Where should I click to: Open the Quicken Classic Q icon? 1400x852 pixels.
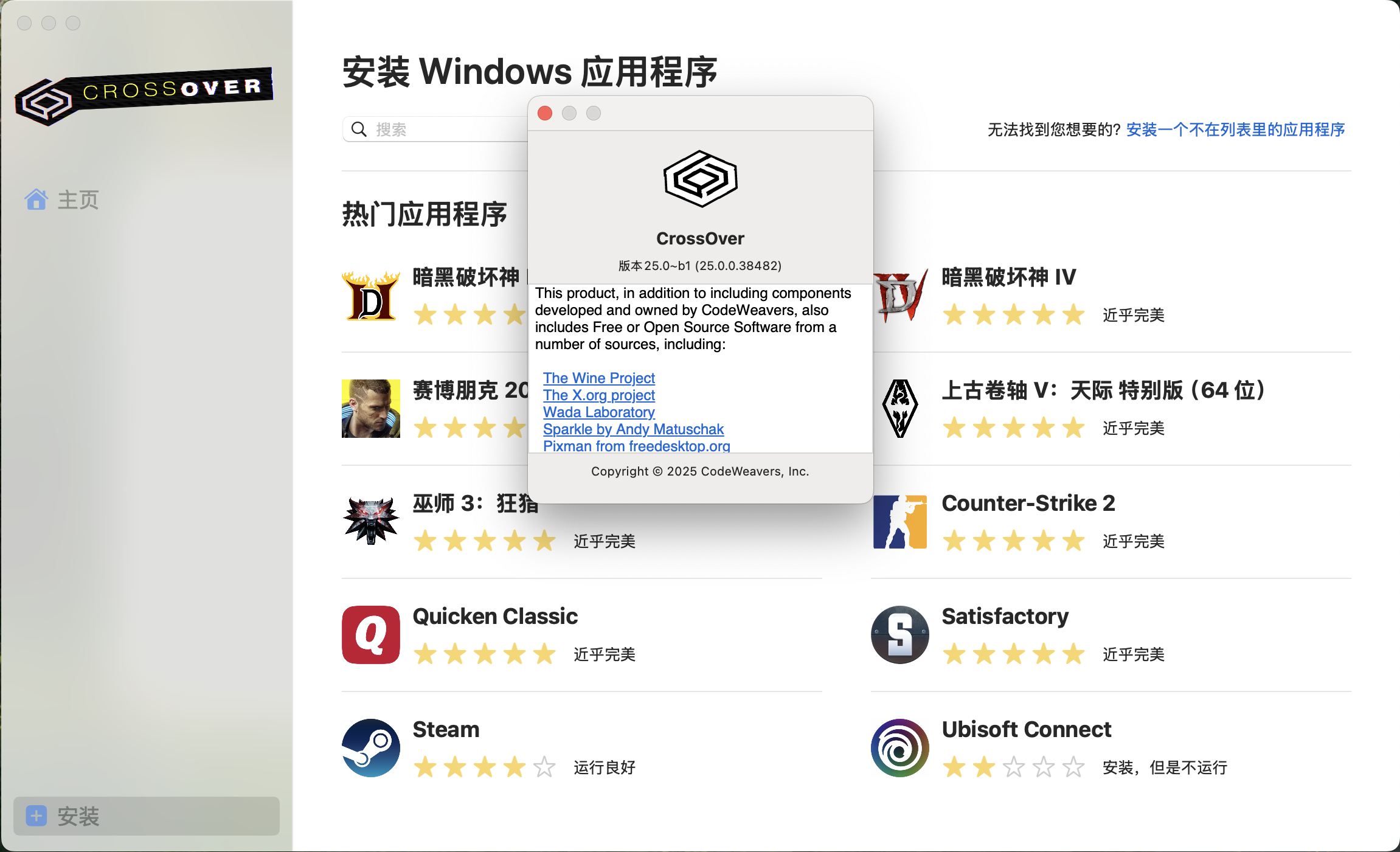click(x=371, y=634)
